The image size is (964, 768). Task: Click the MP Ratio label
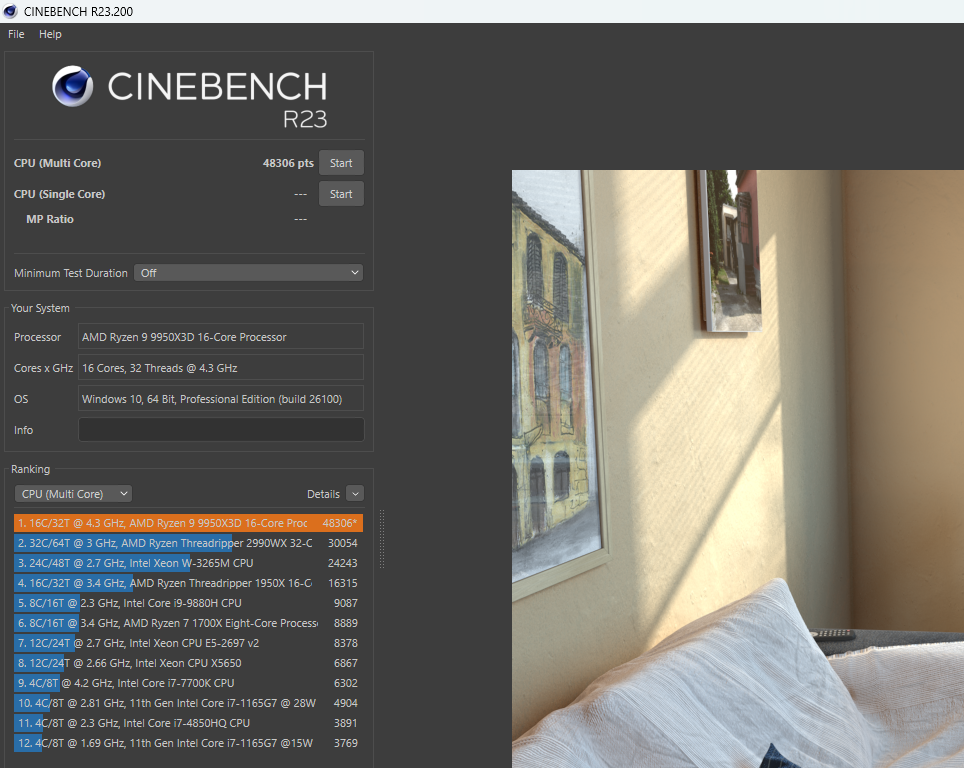point(50,219)
